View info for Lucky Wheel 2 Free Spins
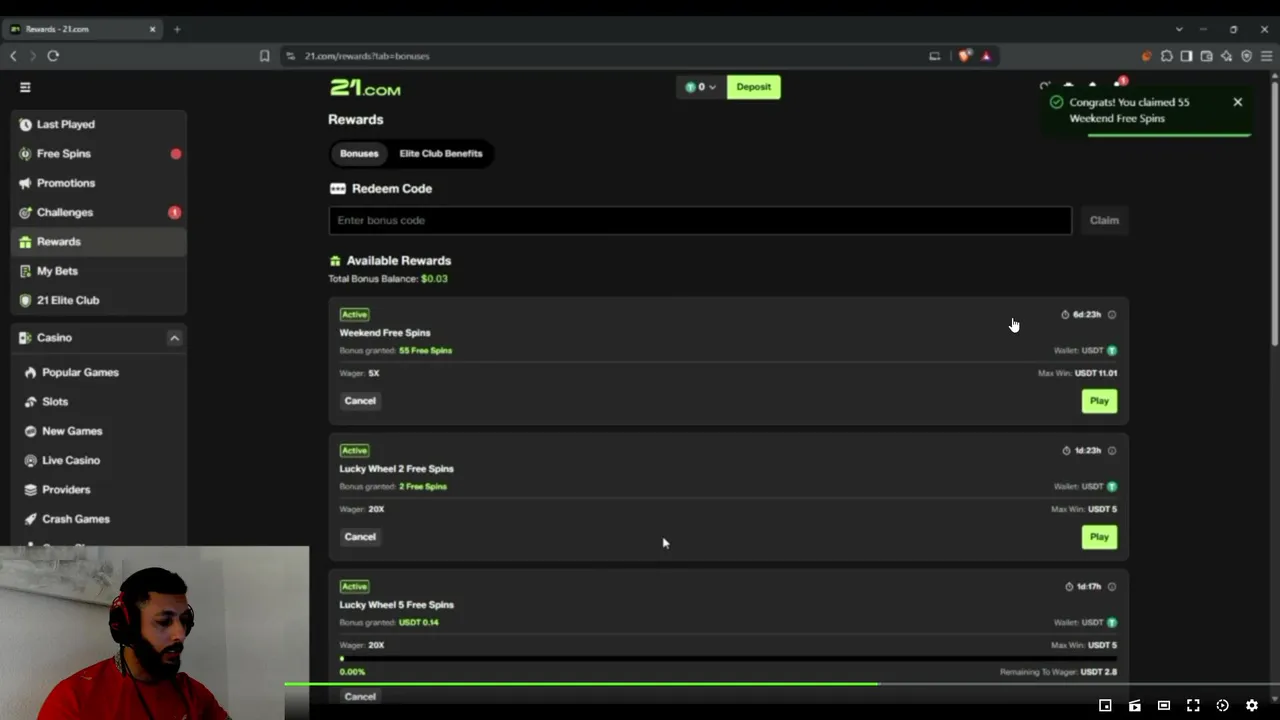This screenshot has width=1280, height=720. click(1111, 451)
